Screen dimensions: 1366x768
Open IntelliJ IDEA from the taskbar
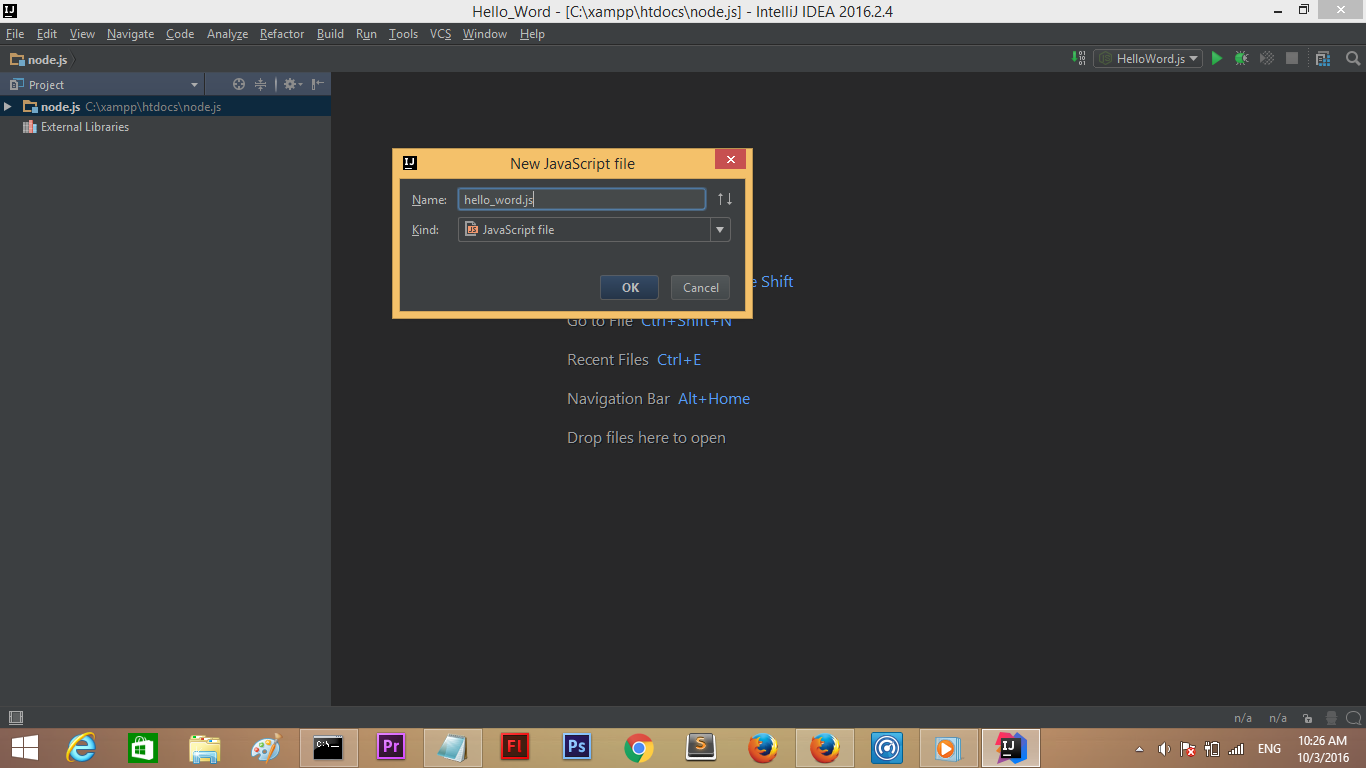tap(1010, 747)
